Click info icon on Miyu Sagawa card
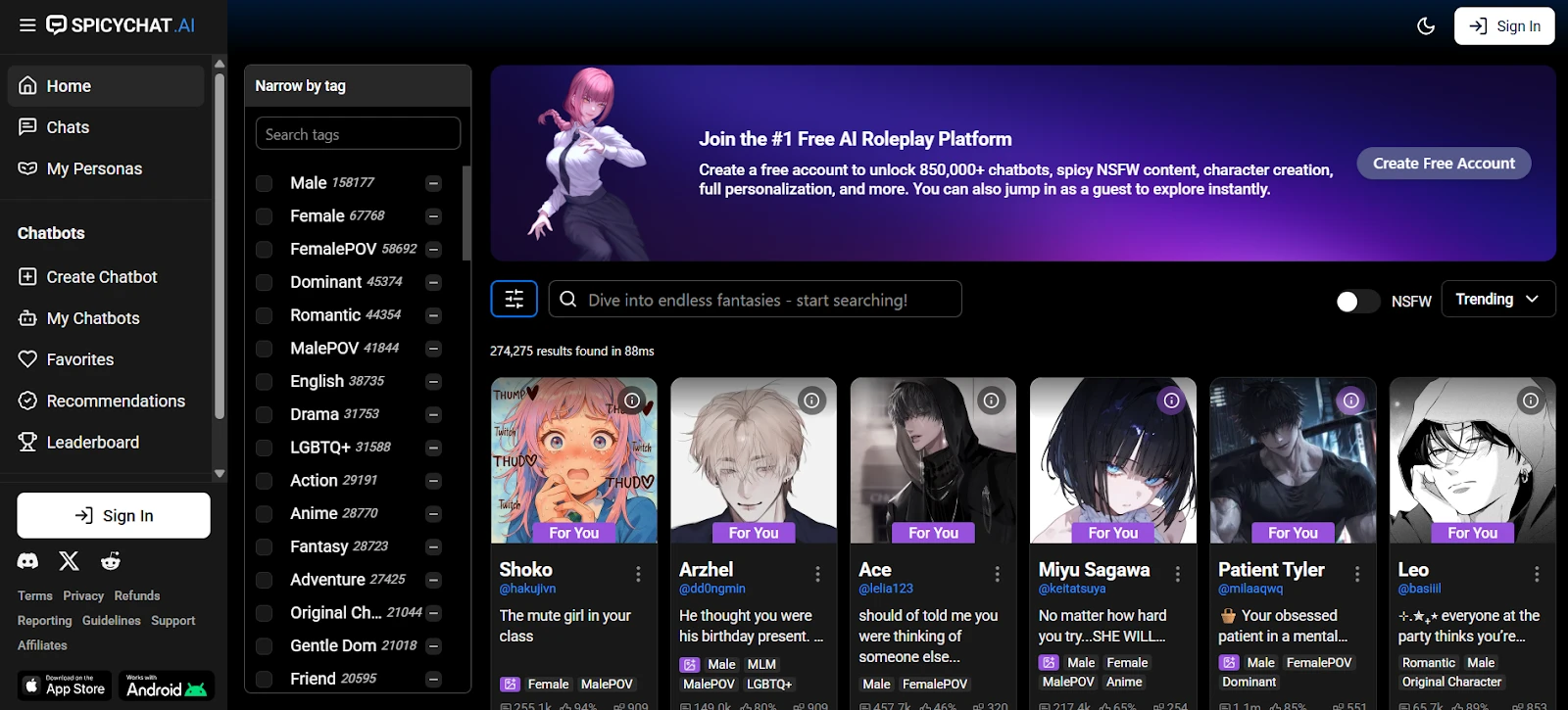1568x710 pixels. (x=1171, y=401)
